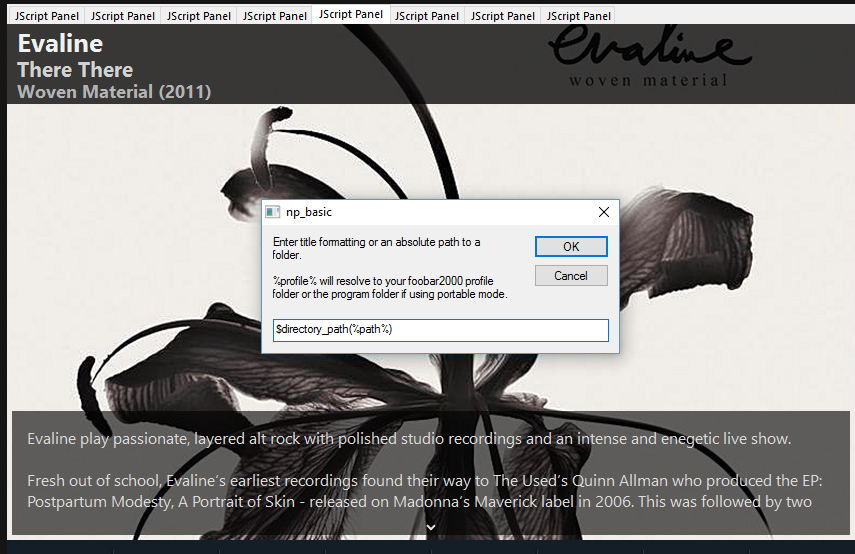The image size is (855, 554).
Task: Click the artist name "Evaline" heading
Action: [61, 44]
